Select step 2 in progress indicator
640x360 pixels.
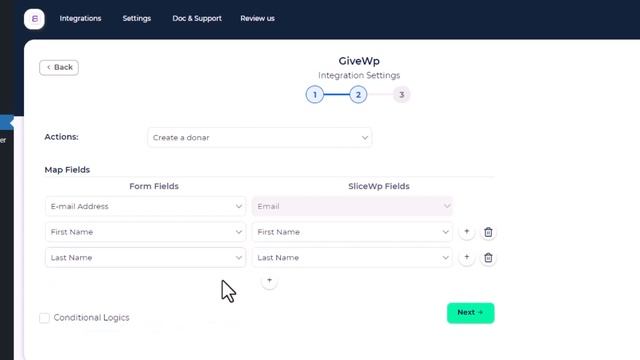click(x=358, y=95)
